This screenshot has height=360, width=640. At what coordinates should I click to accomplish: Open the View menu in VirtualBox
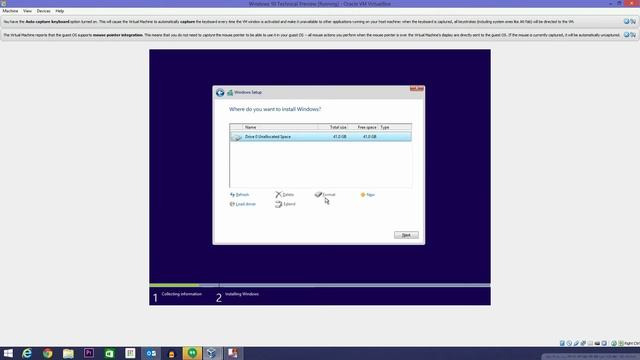coord(27,11)
